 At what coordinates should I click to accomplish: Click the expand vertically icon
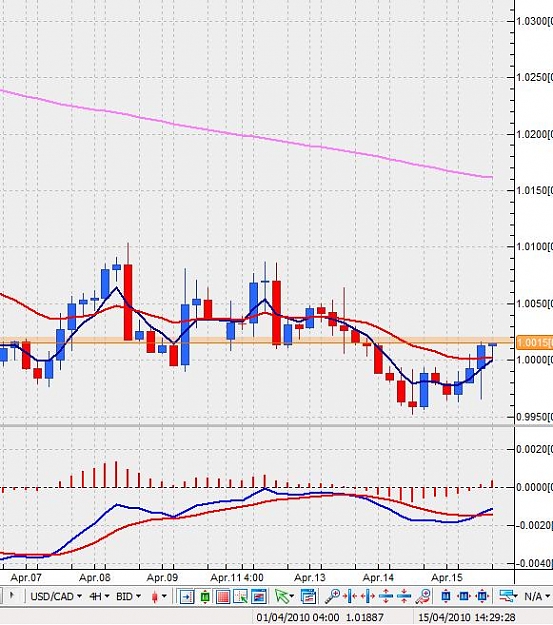click(386, 597)
